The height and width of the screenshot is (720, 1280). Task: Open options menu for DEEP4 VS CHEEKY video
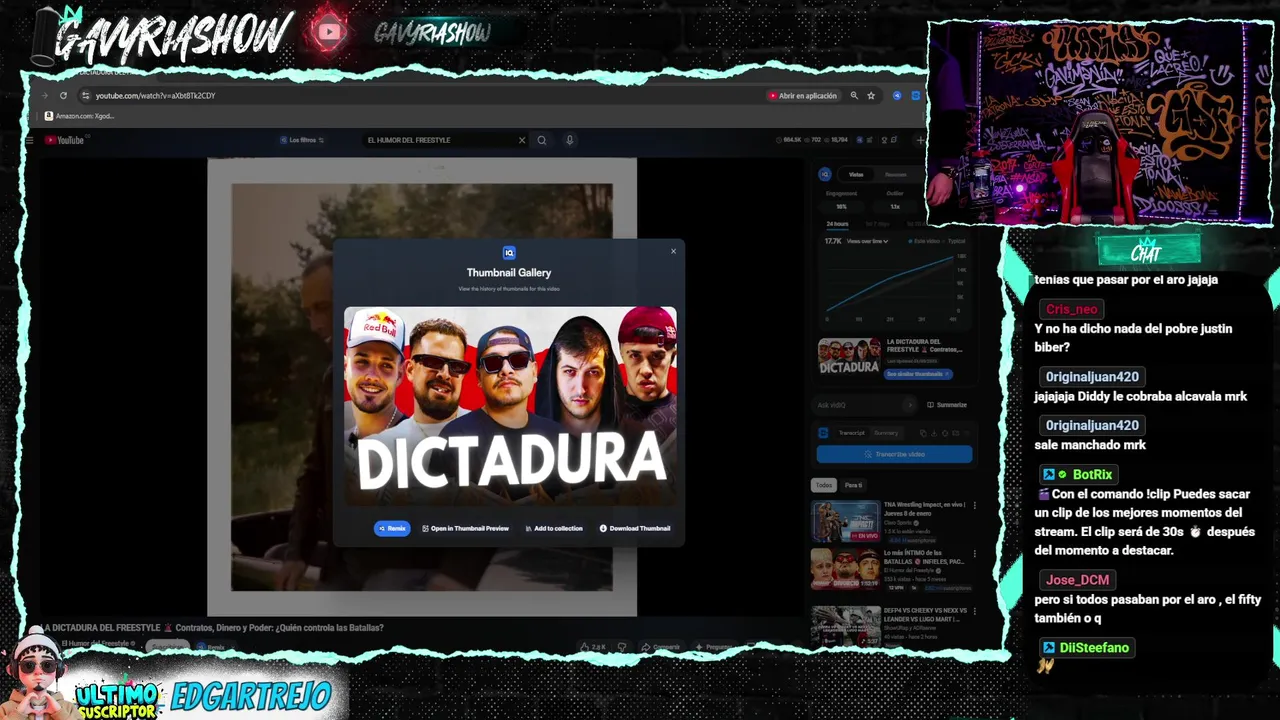975,610
